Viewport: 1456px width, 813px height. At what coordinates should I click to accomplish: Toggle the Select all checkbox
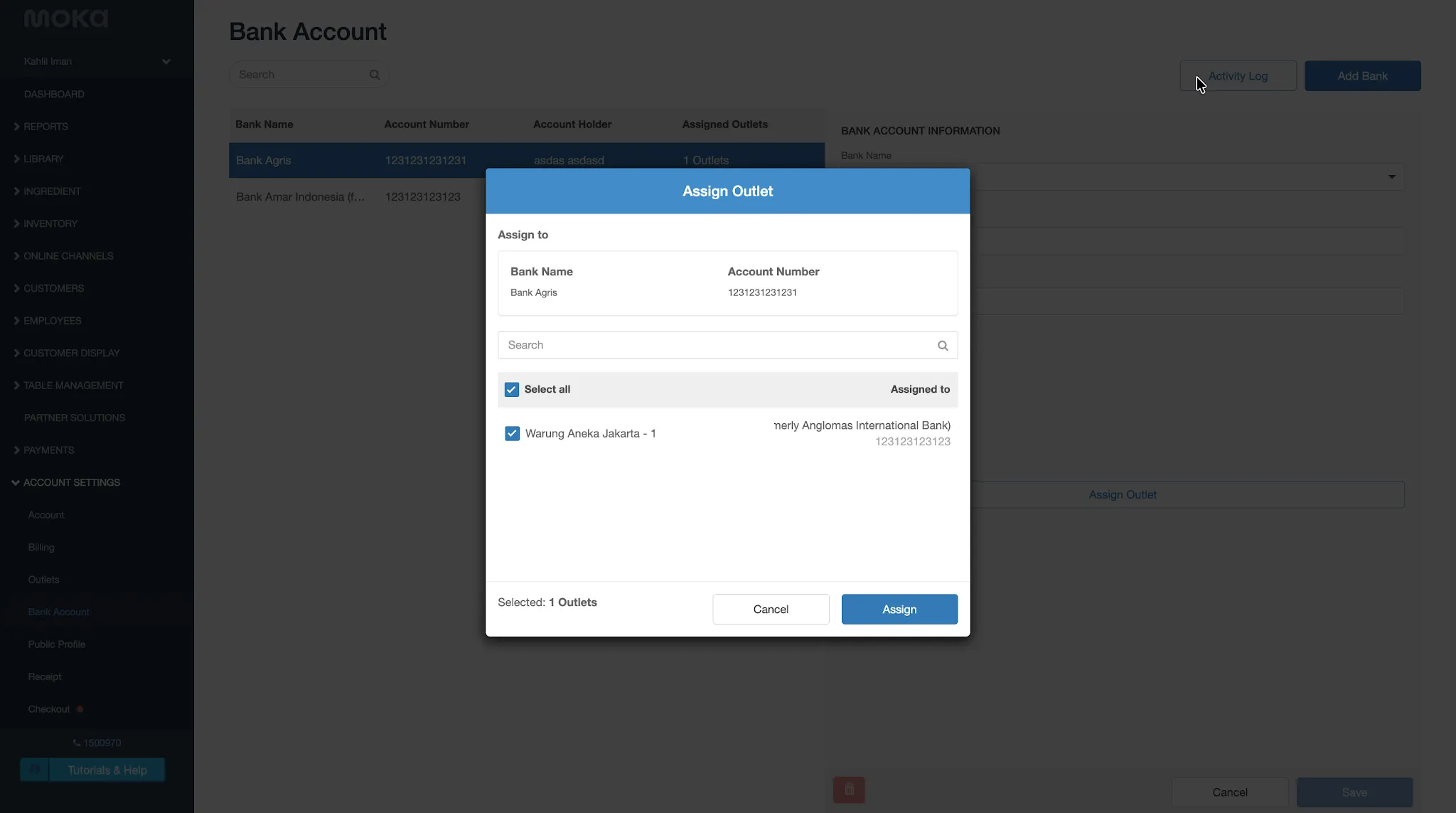[512, 390]
